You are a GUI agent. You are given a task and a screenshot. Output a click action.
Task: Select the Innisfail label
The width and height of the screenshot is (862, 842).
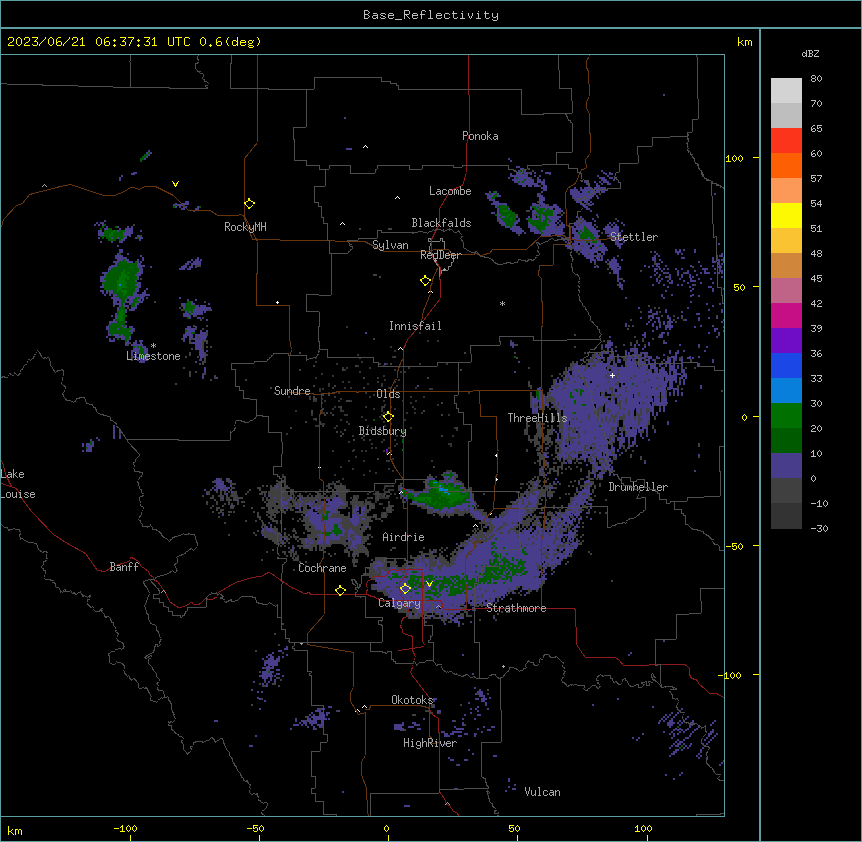(415, 326)
